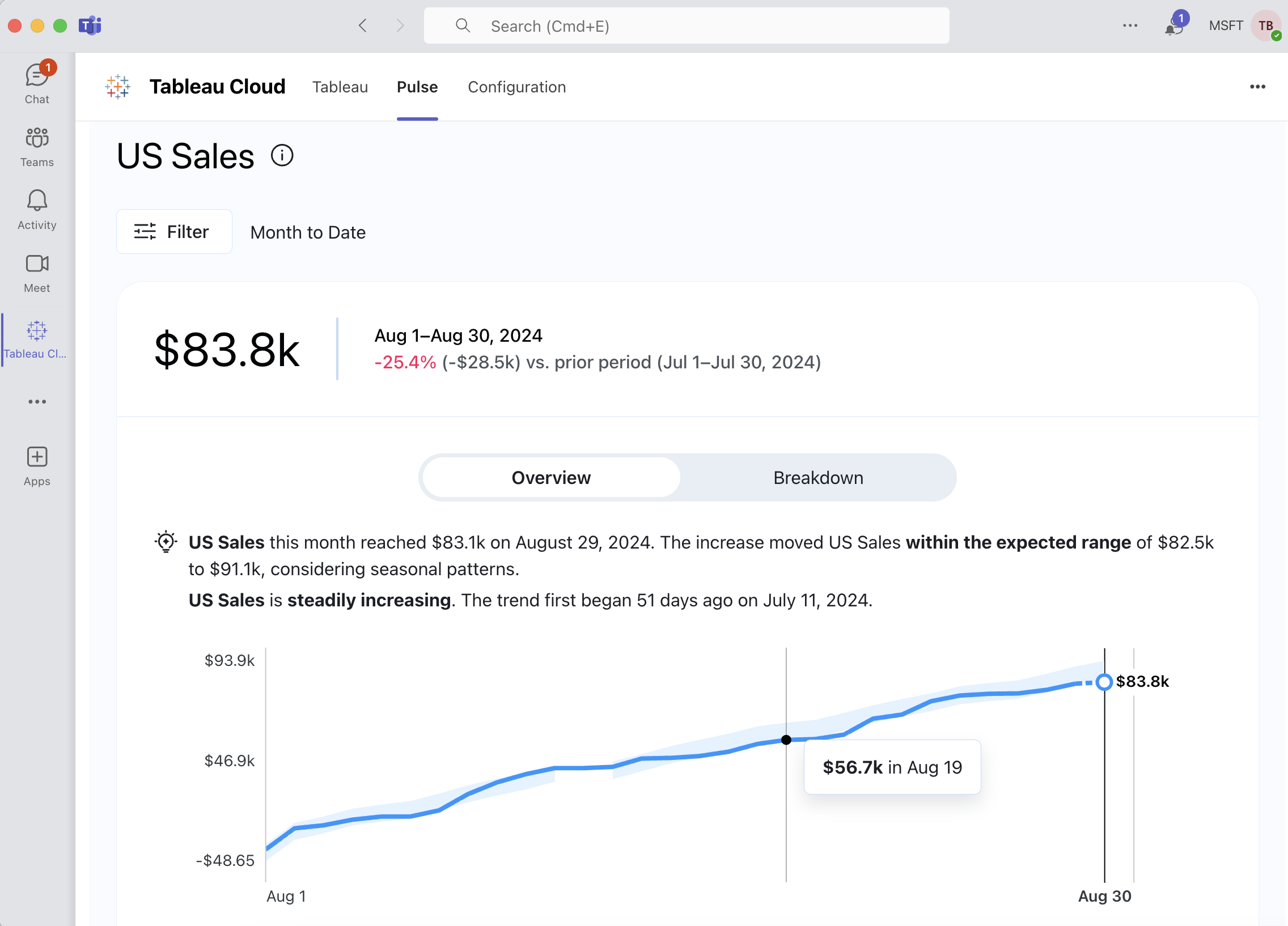The height and width of the screenshot is (926, 1288).
Task: Show US Sales metric info icon
Action: pyautogui.click(x=282, y=156)
